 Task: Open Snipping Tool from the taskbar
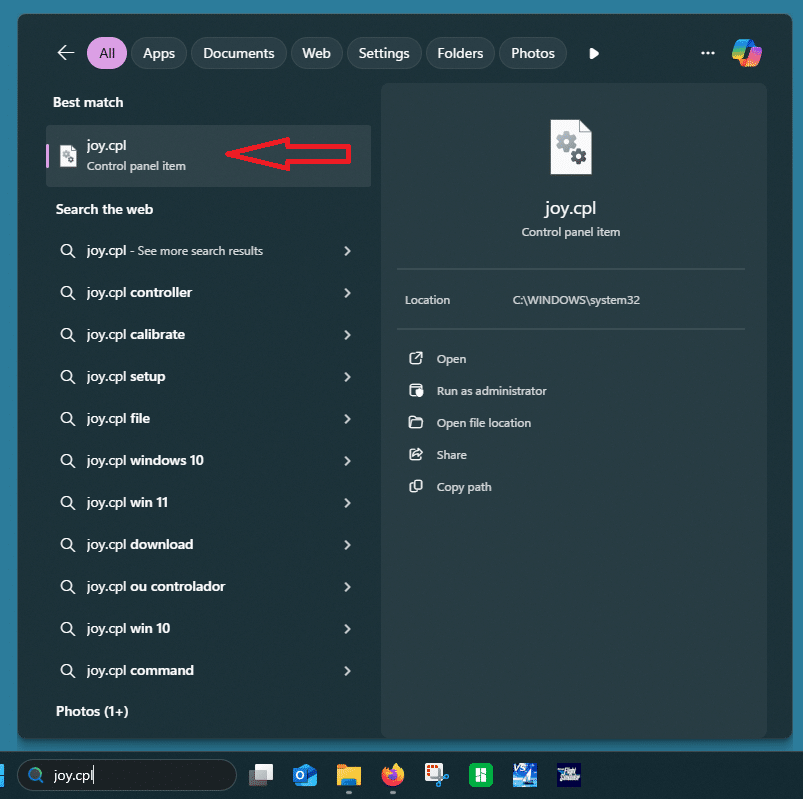(437, 774)
